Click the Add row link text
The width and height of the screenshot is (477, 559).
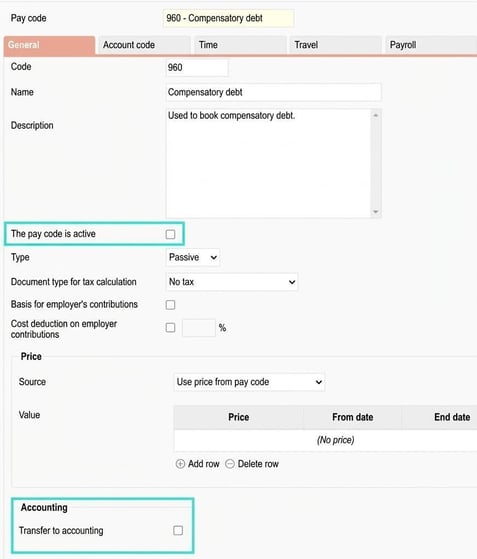click(204, 464)
